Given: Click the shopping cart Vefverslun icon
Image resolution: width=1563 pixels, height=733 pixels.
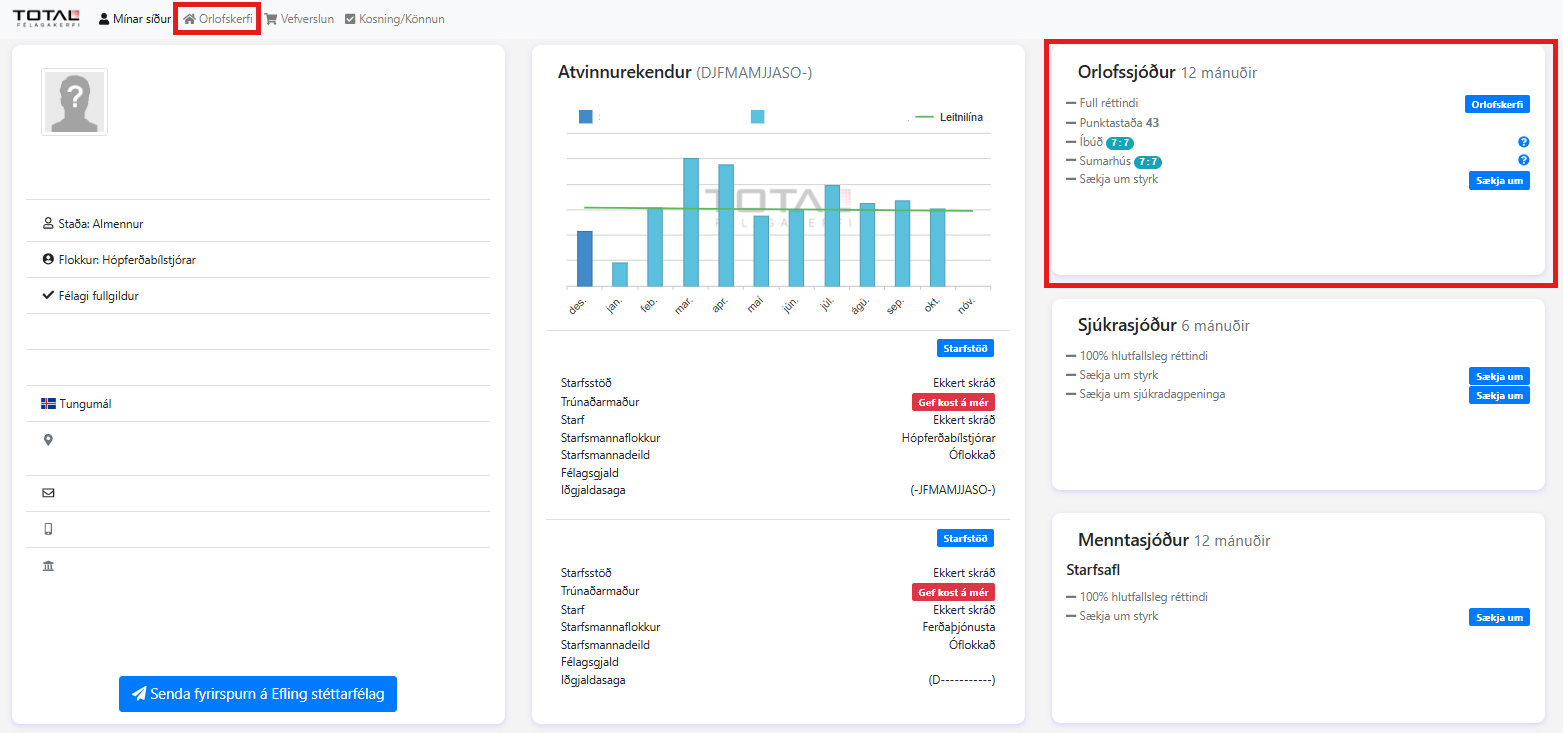Looking at the screenshot, I should pos(270,19).
